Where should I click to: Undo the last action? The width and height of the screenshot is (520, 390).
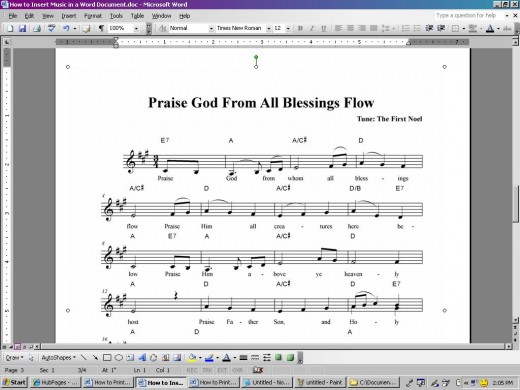coord(66,28)
